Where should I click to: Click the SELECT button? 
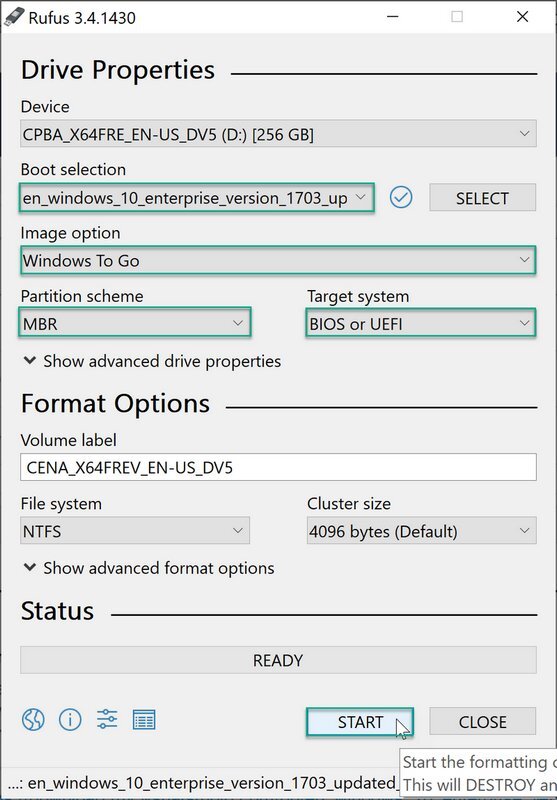coord(483,198)
